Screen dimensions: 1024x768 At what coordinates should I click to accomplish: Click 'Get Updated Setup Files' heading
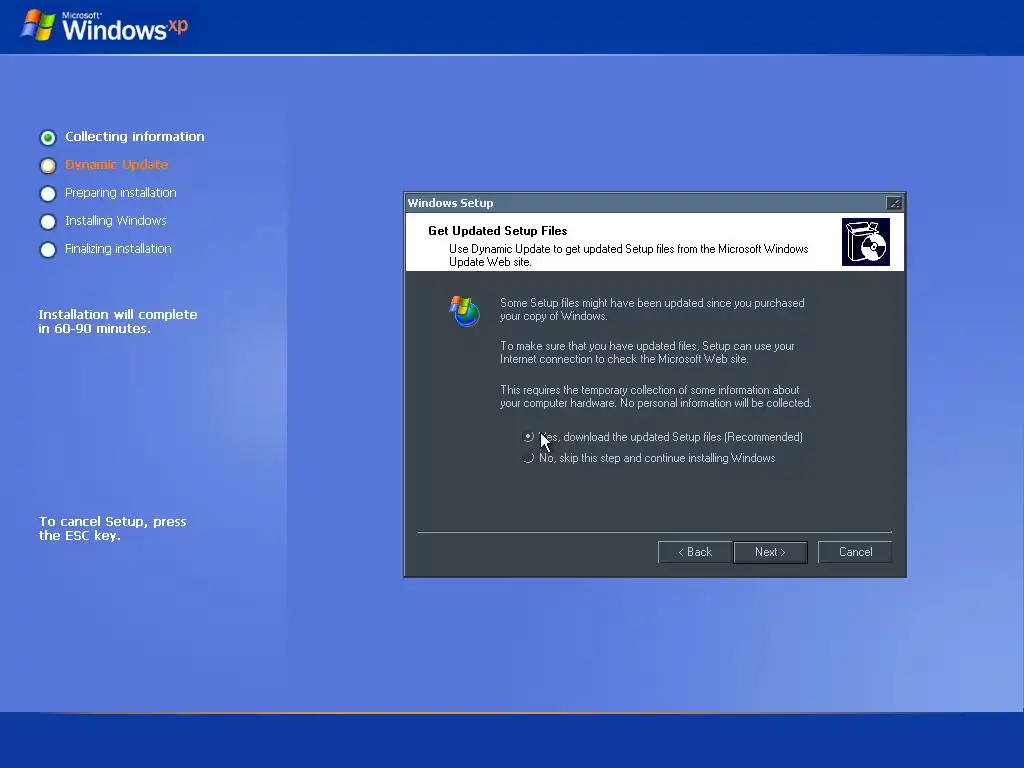tap(498, 231)
